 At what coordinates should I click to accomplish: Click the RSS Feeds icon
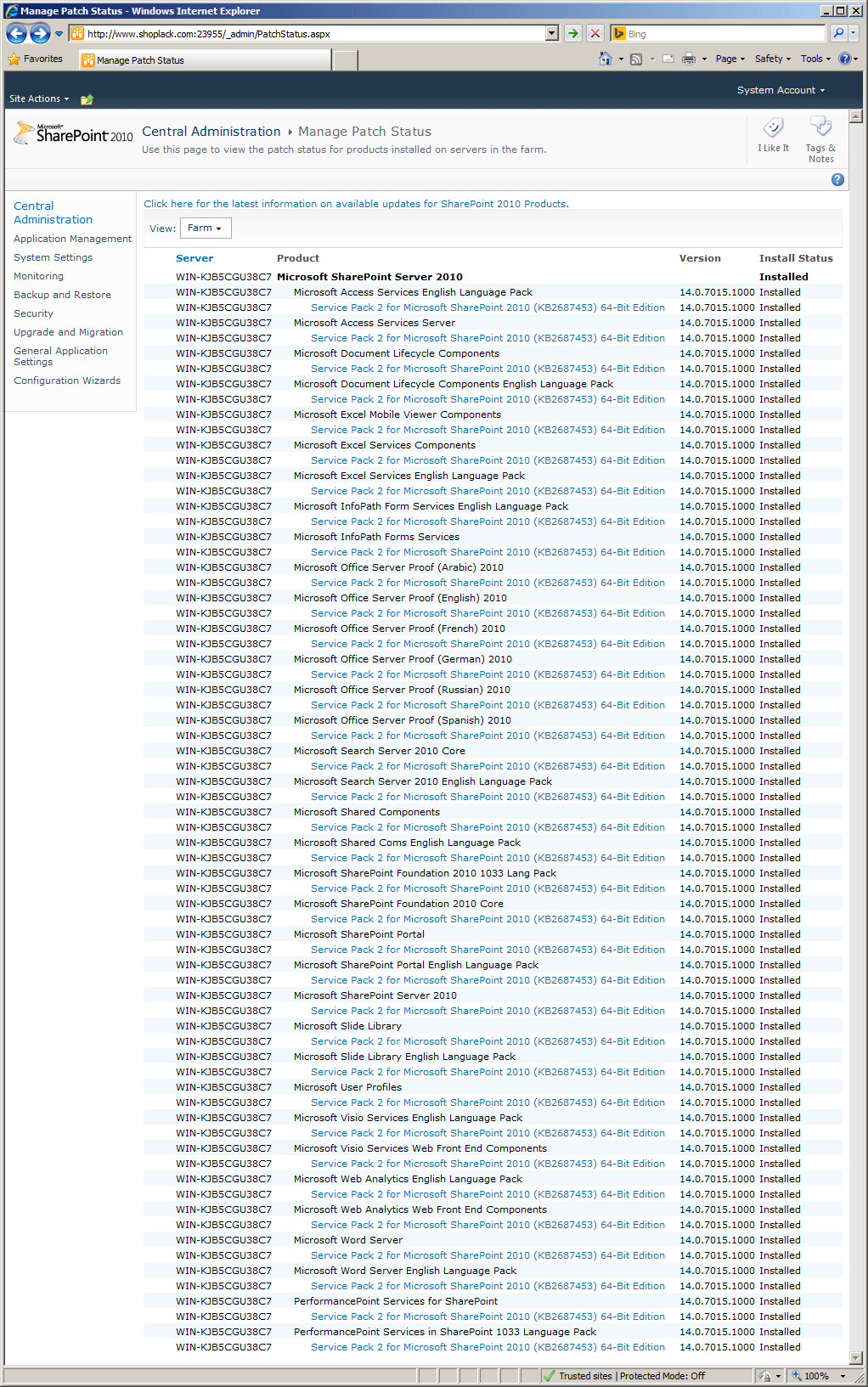point(636,59)
